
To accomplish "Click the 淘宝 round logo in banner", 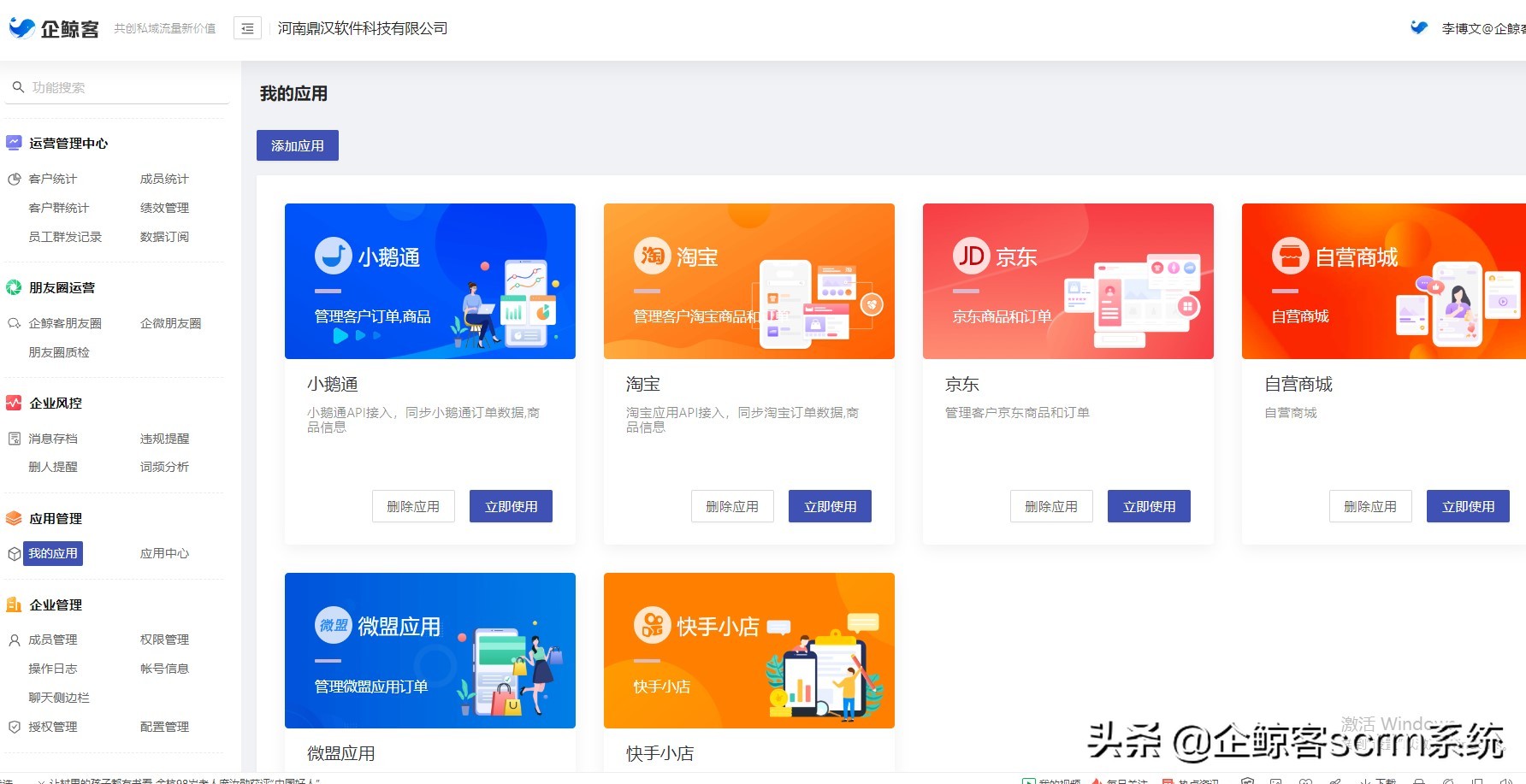I will coord(653,256).
